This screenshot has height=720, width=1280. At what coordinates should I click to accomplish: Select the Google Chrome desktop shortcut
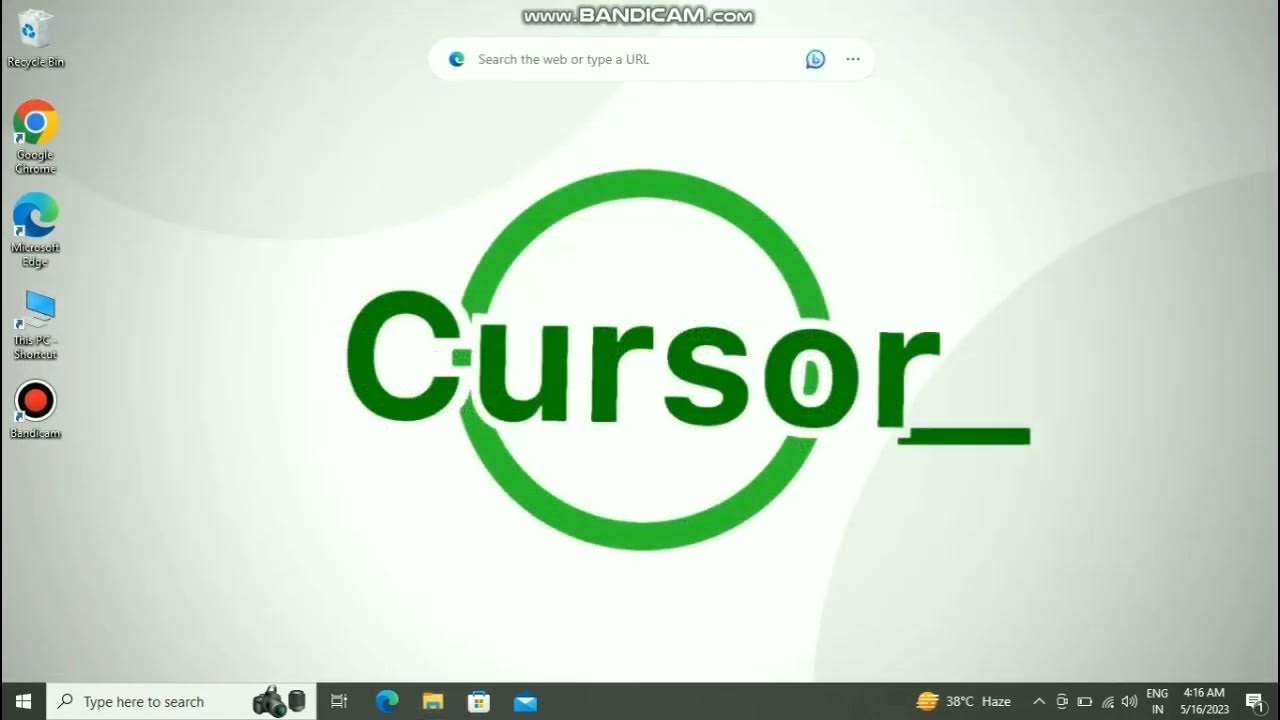point(35,137)
